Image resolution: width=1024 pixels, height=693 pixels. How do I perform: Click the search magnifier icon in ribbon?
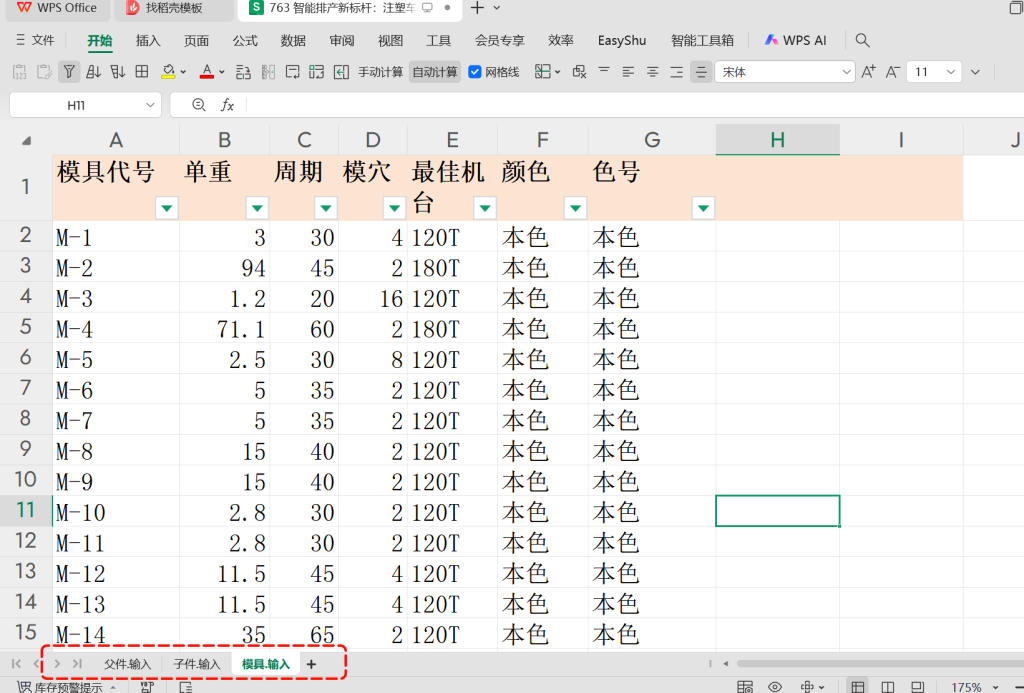pyautogui.click(x=862, y=40)
